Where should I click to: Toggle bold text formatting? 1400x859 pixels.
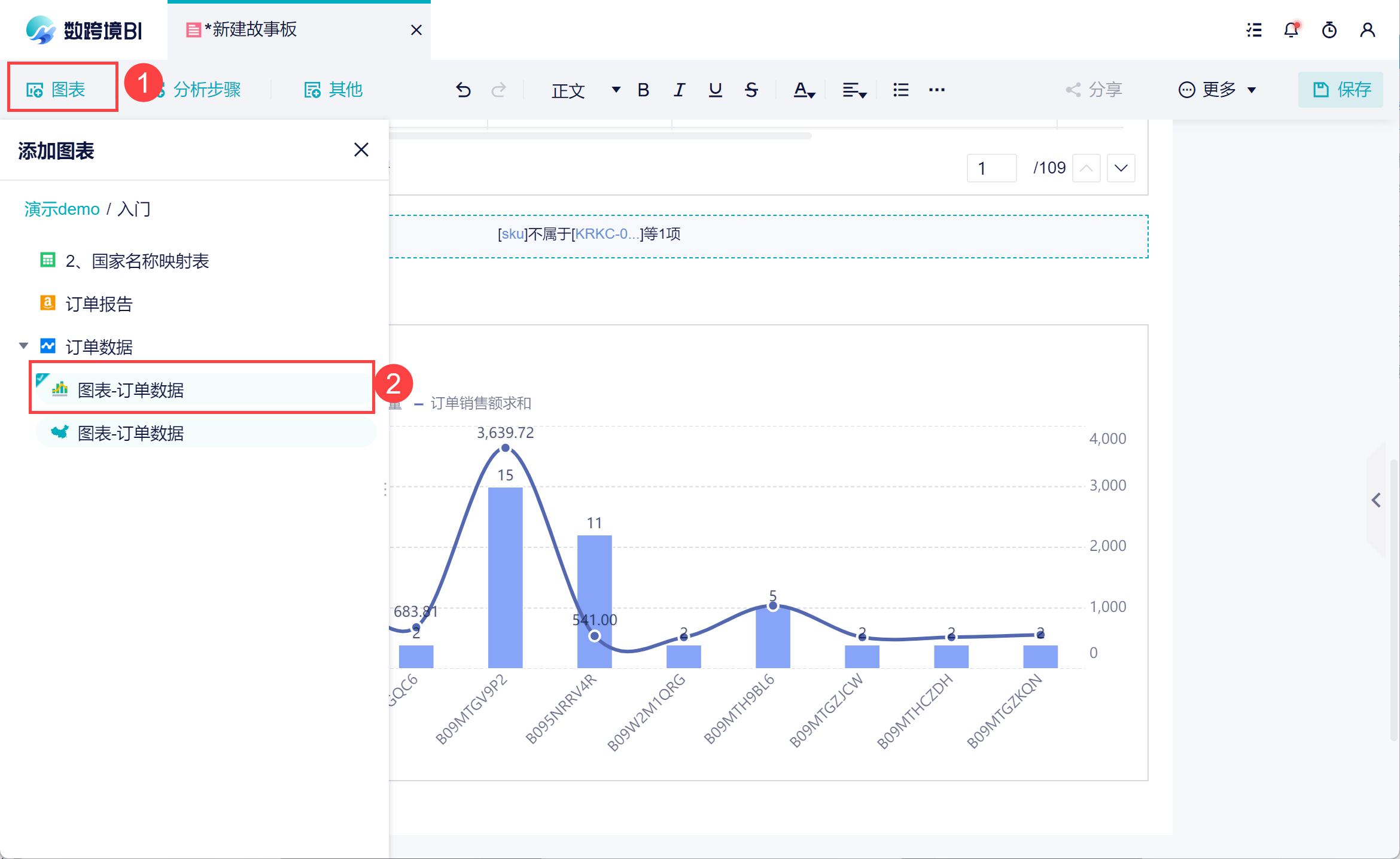pyautogui.click(x=643, y=90)
